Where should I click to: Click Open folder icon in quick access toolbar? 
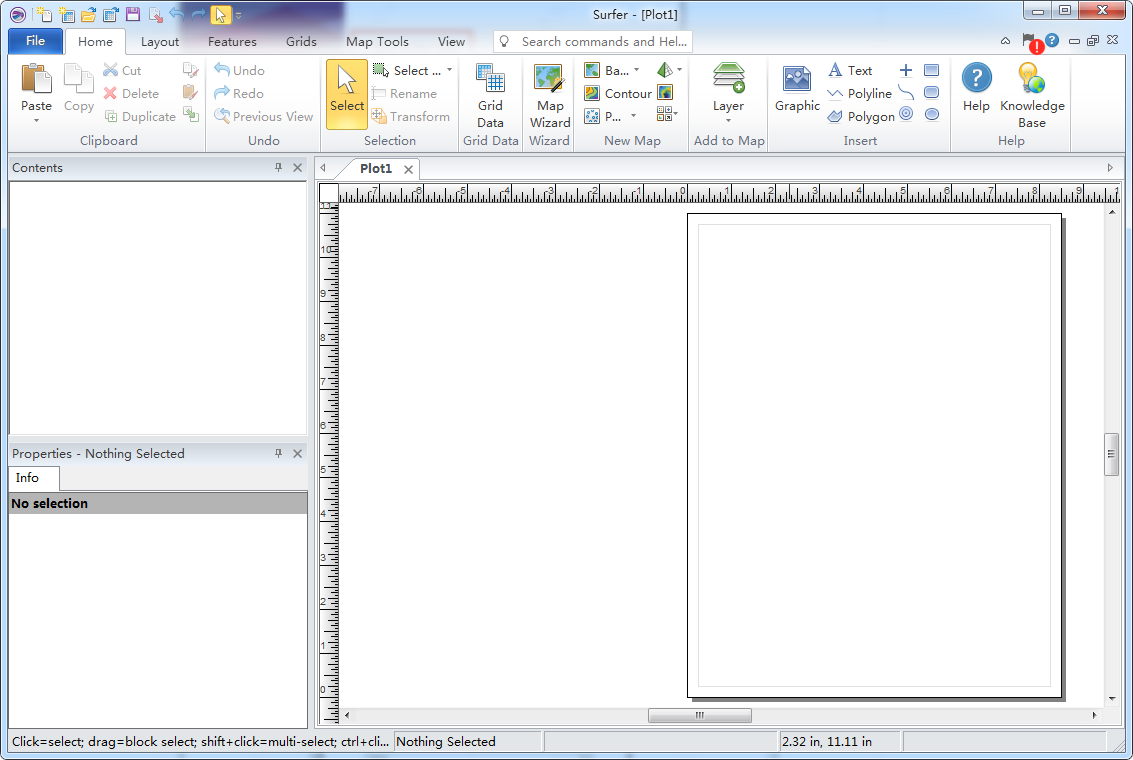89,14
